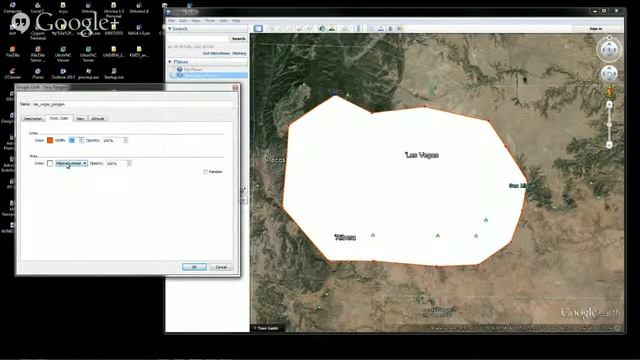Open the Tools menu in Google Earth

pos(210,20)
